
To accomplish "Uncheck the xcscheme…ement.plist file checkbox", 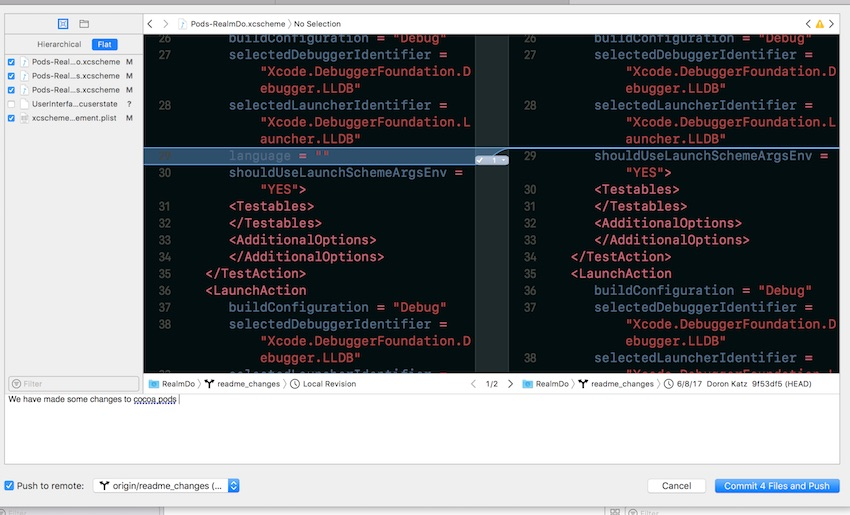I will [x=11, y=118].
